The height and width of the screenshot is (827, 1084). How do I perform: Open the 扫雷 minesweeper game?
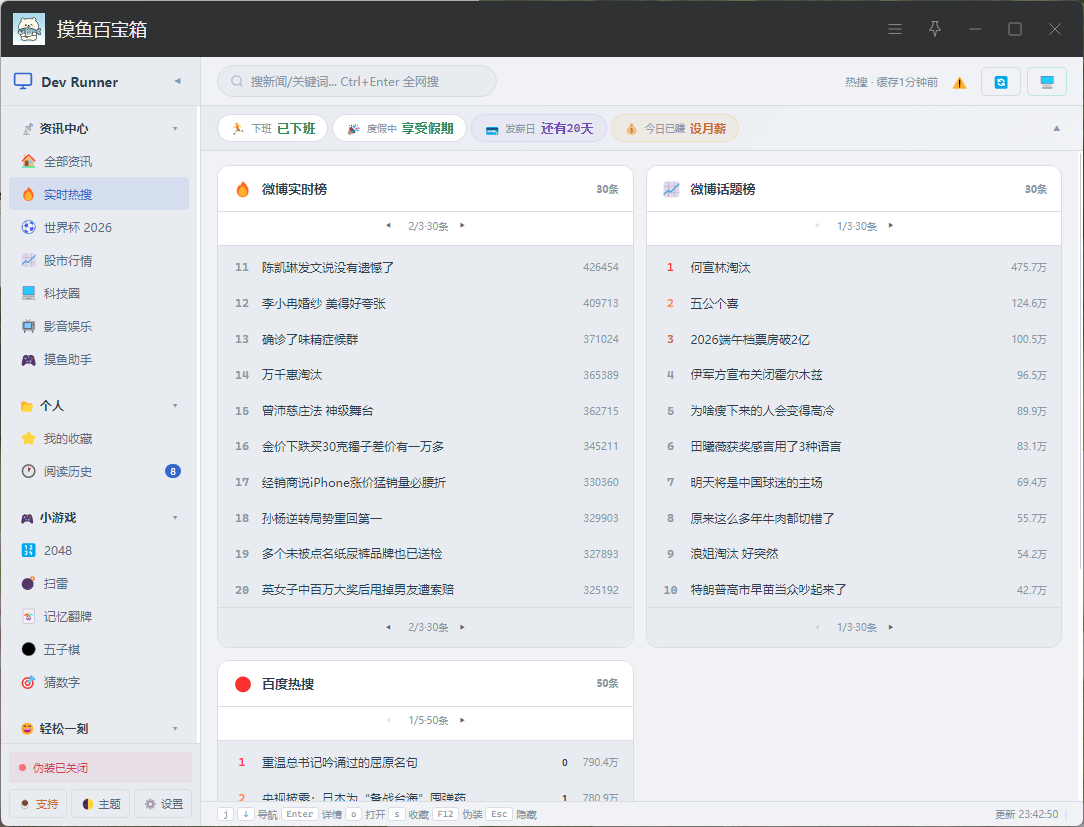pyautogui.click(x=99, y=584)
